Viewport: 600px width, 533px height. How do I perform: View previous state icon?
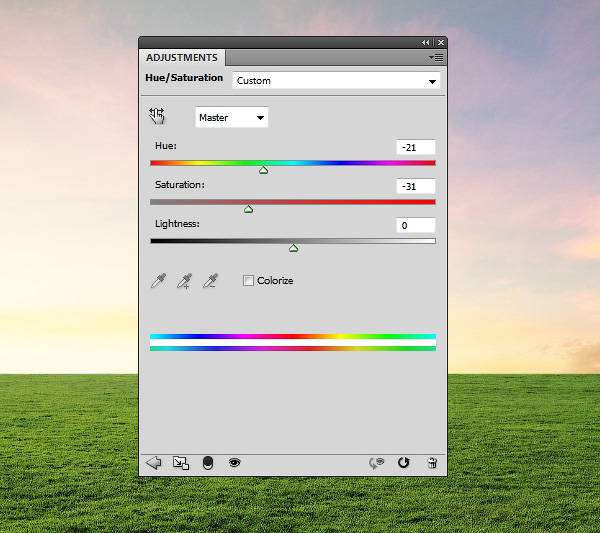pos(377,463)
